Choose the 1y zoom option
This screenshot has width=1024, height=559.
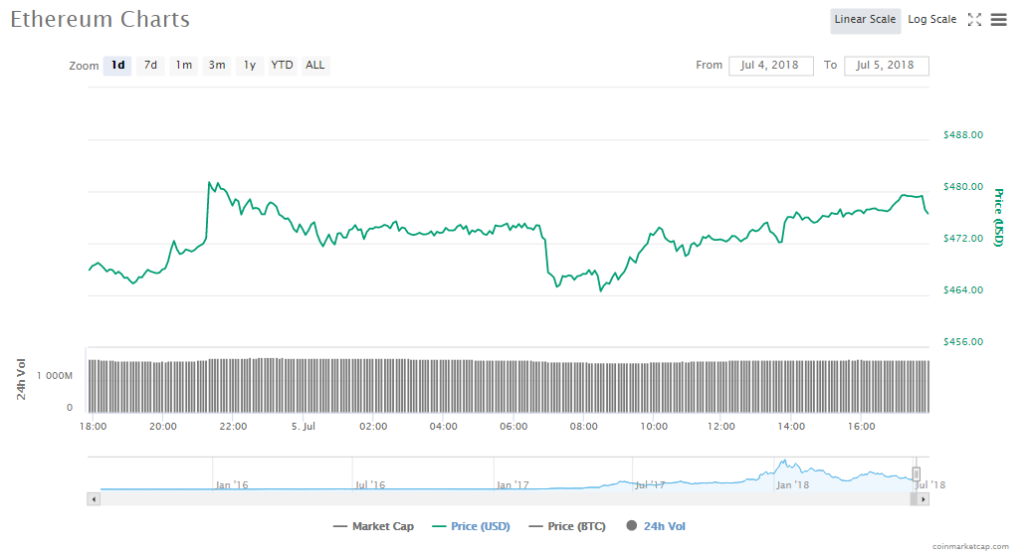coord(249,66)
